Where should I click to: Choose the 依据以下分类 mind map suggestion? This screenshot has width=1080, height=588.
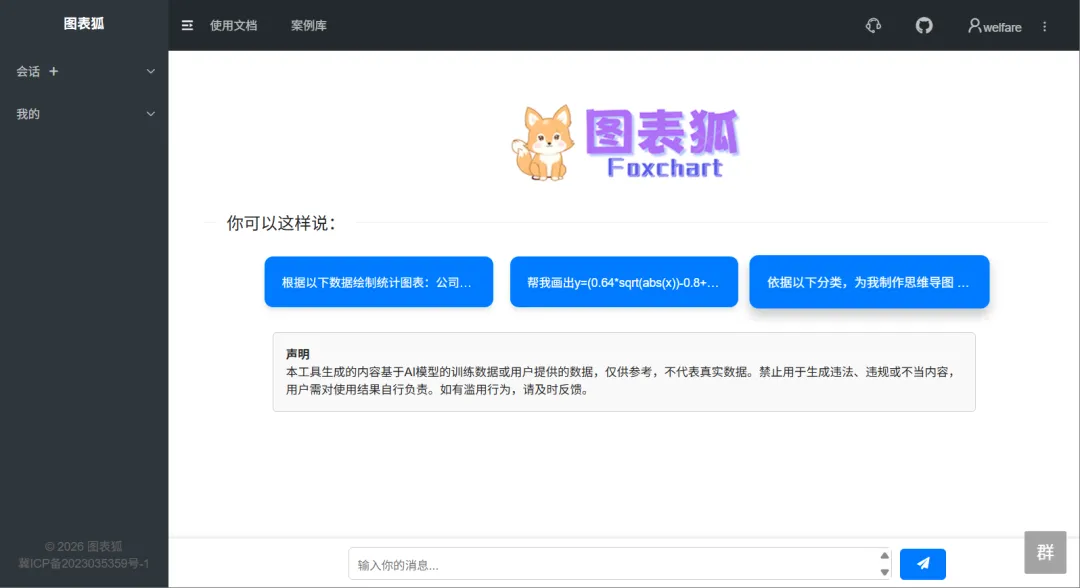[x=869, y=282]
